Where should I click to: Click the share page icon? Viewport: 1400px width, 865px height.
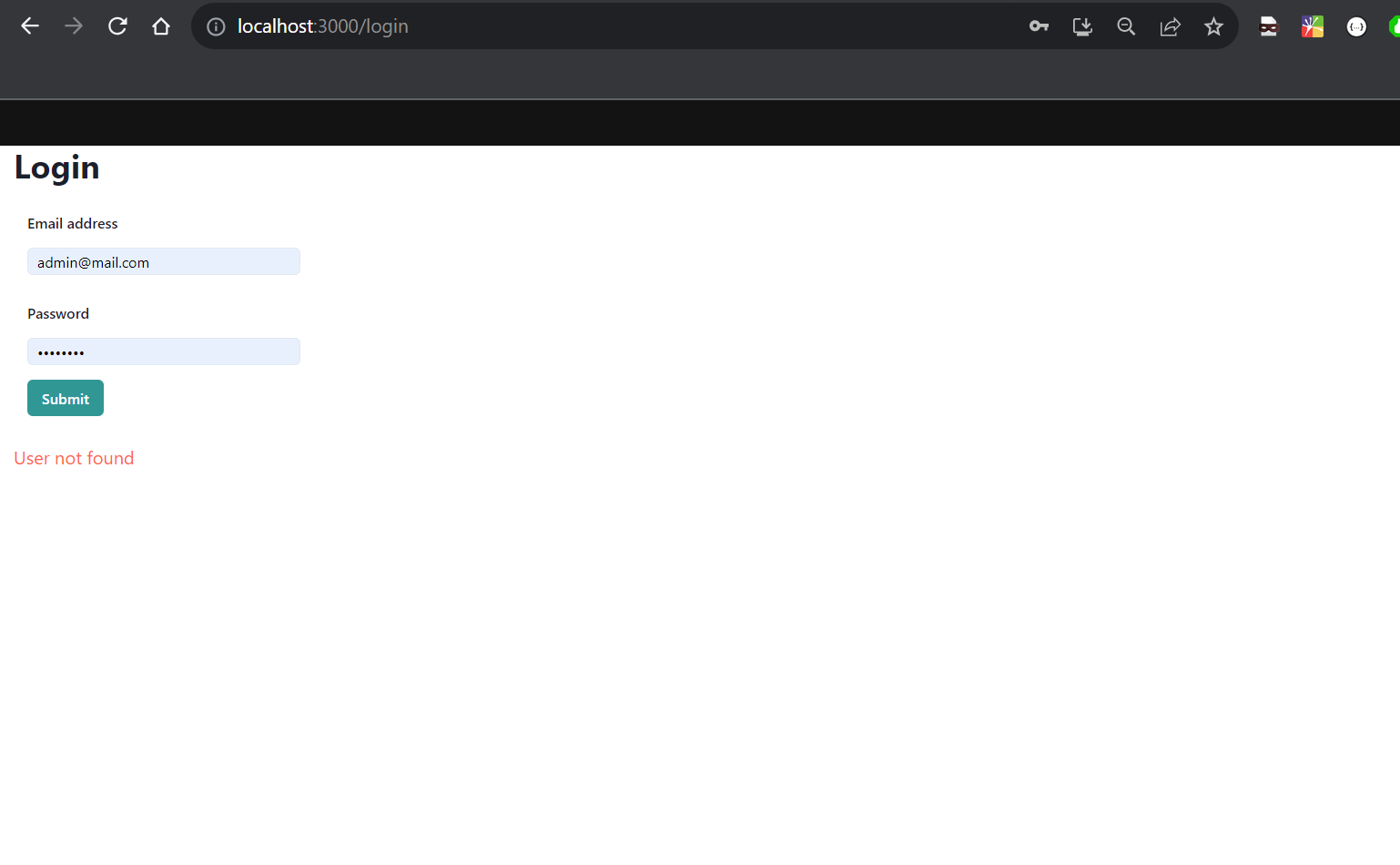click(1170, 26)
